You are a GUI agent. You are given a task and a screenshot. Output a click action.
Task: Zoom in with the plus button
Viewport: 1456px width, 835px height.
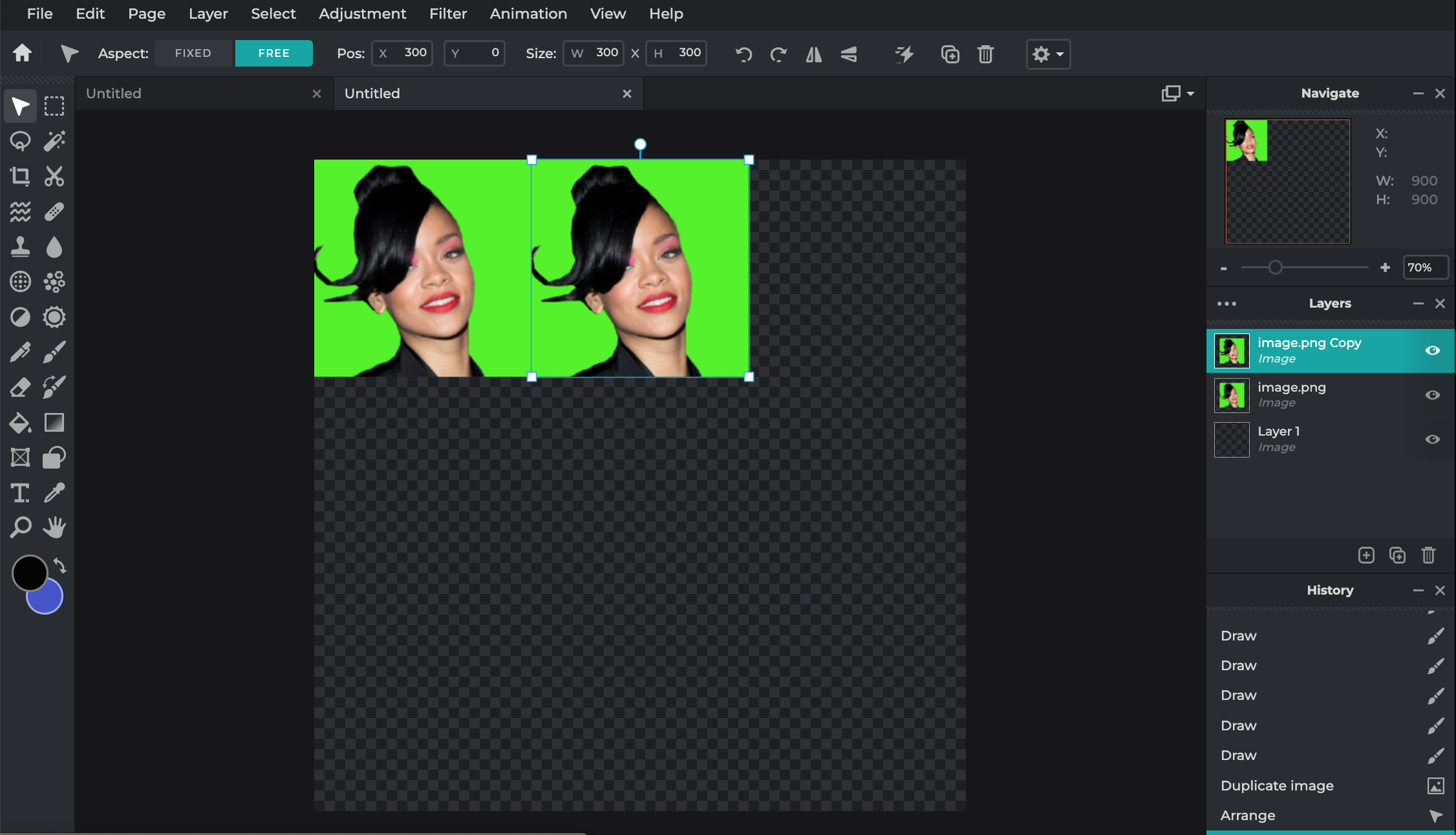point(1385,268)
